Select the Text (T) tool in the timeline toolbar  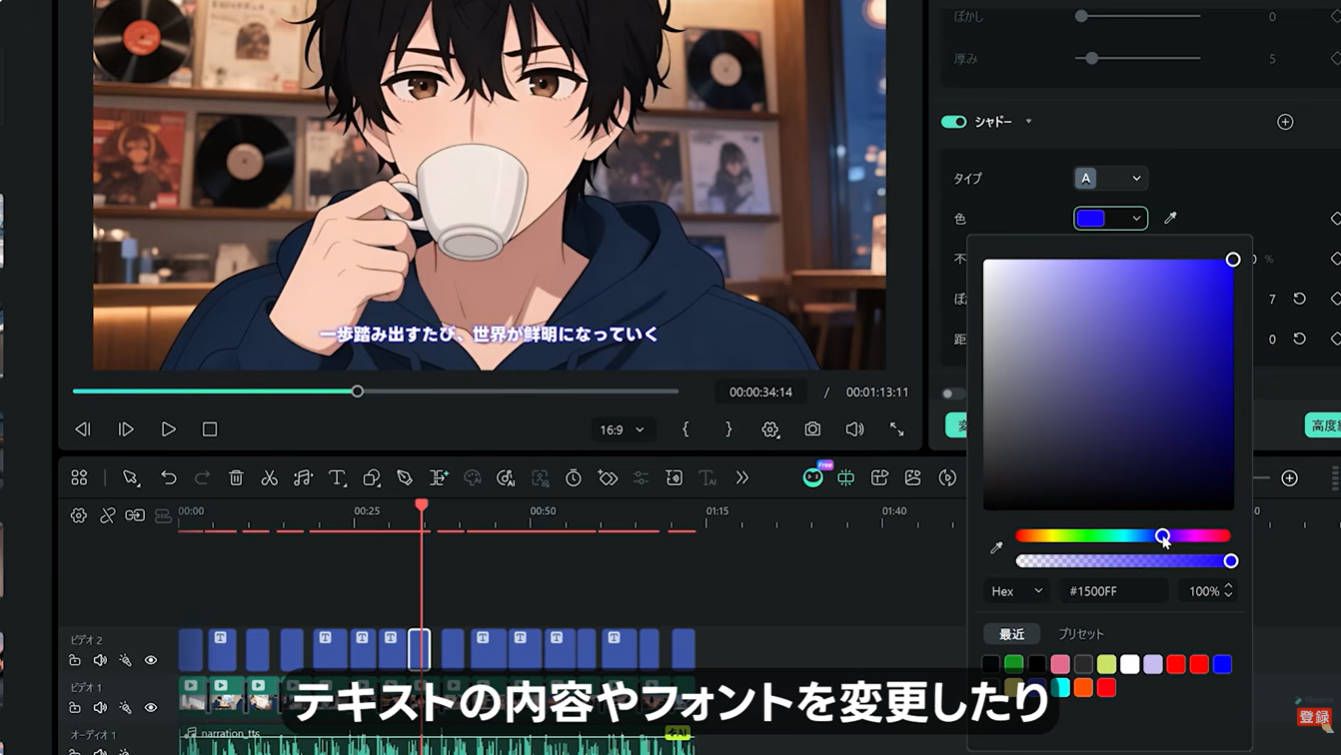point(338,478)
